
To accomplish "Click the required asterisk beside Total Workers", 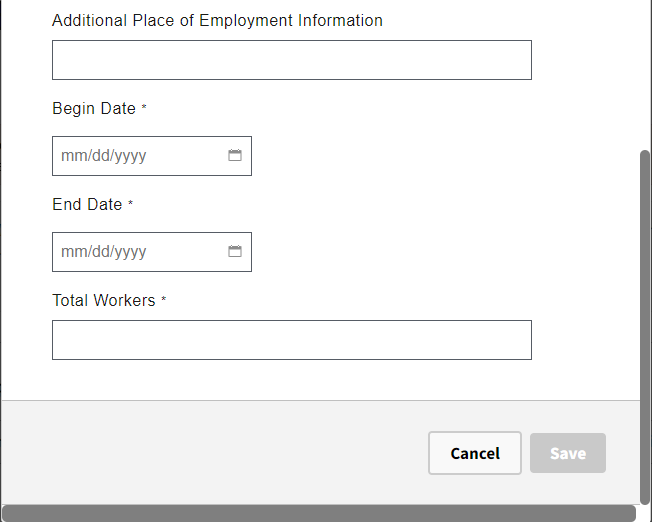I will (x=164, y=299).
